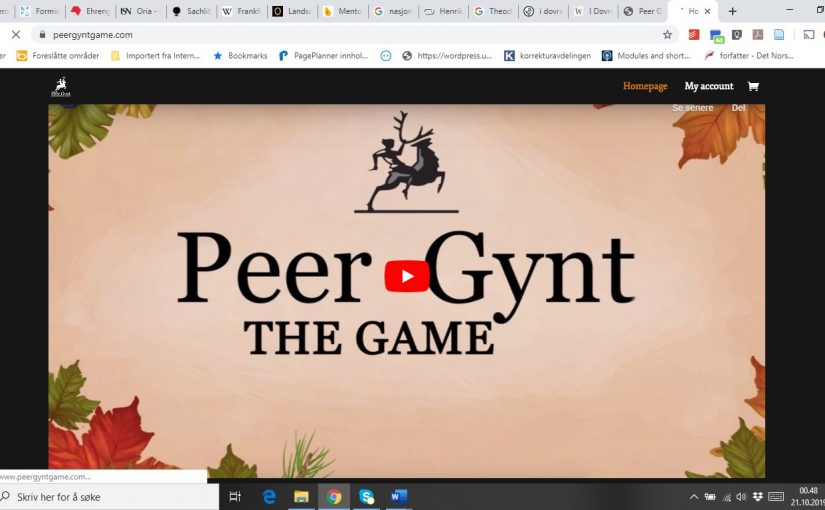
Task: Open the shopping cart icon
Action: (x=753, y=86)
